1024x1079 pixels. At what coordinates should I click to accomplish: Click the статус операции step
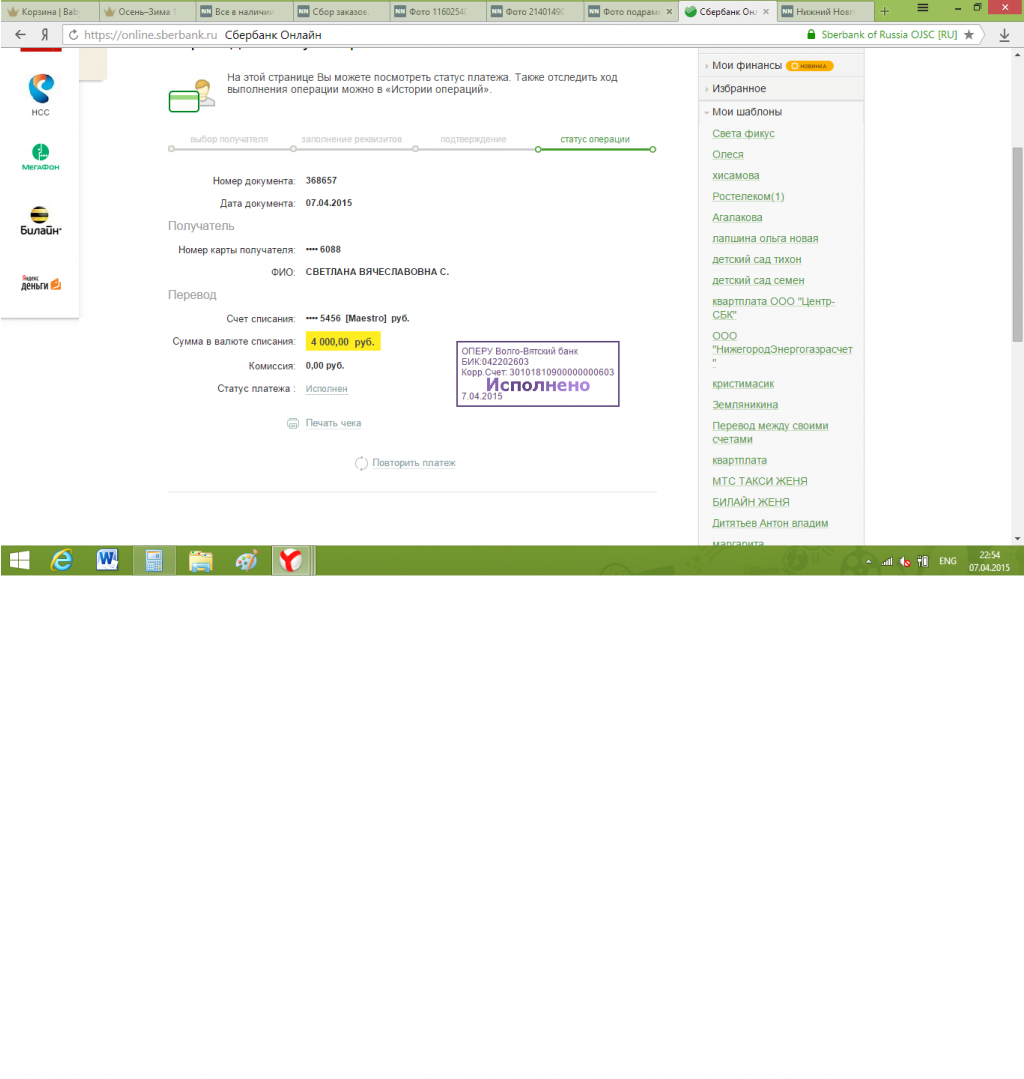point(595,139)
